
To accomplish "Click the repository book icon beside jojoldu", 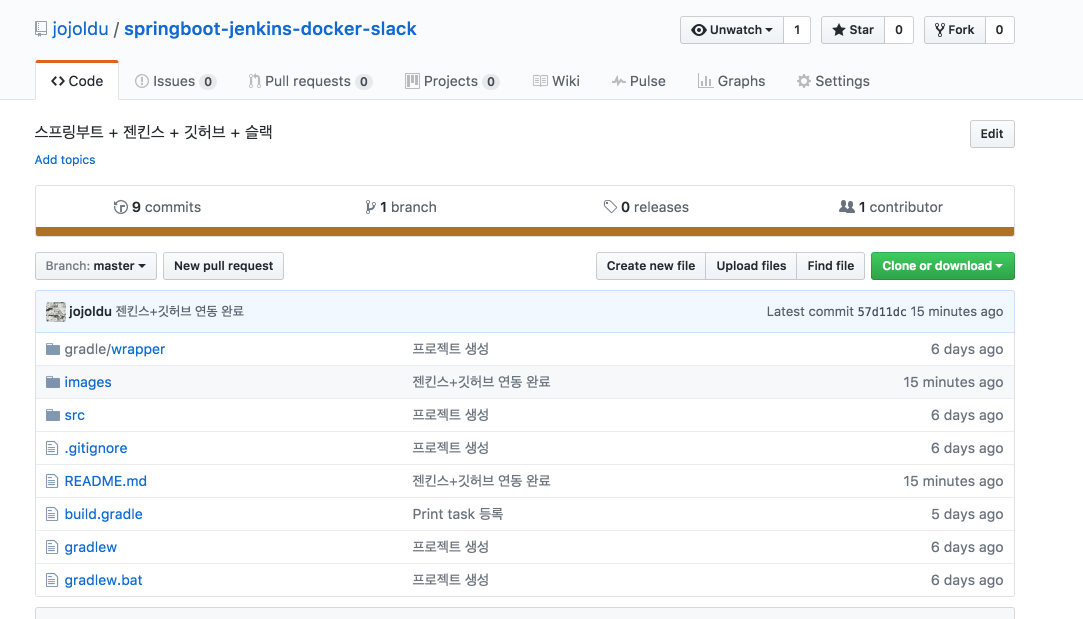I will click(41, 29).
